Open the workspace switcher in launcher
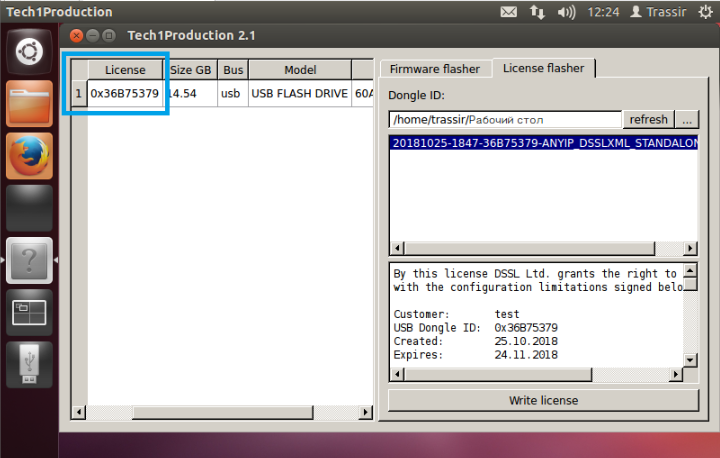This screenshot has height=458, width=720. click(x=29, y=312)
